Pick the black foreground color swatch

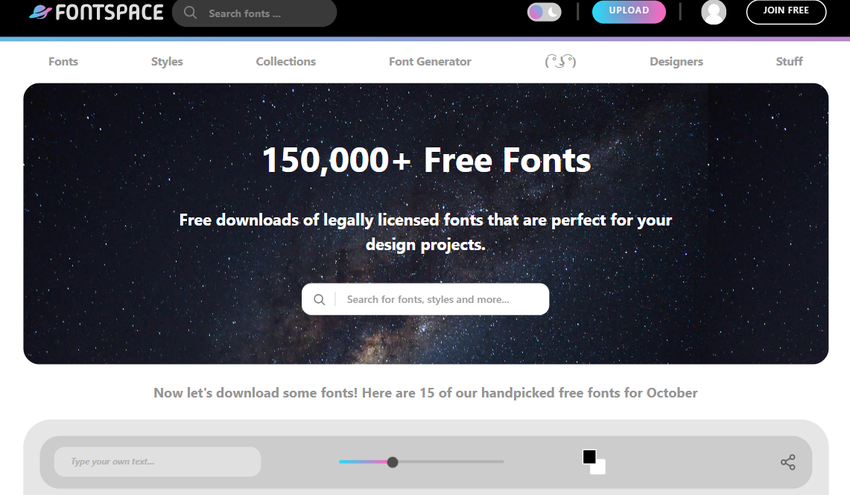point(589,456)
